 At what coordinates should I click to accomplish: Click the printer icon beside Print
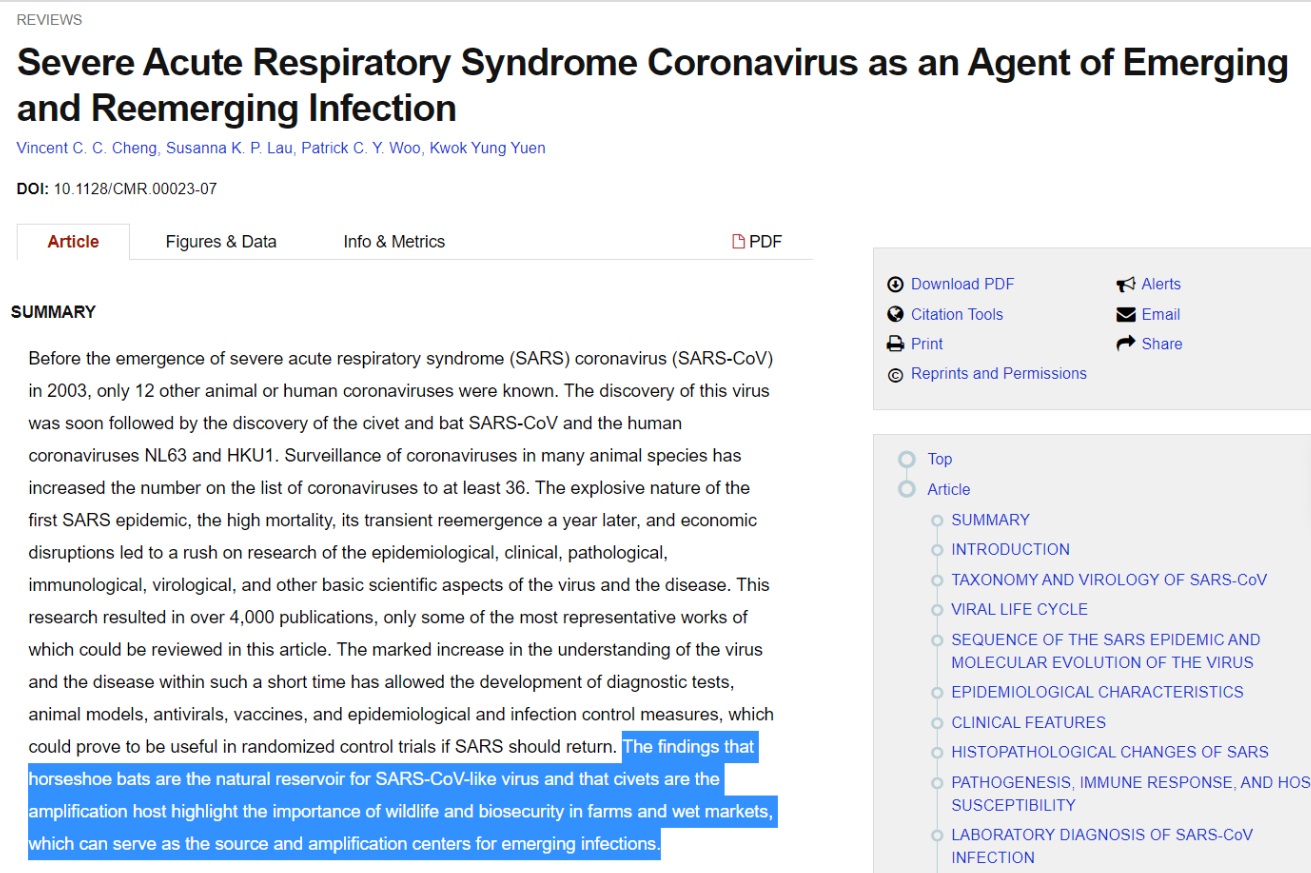895,344
